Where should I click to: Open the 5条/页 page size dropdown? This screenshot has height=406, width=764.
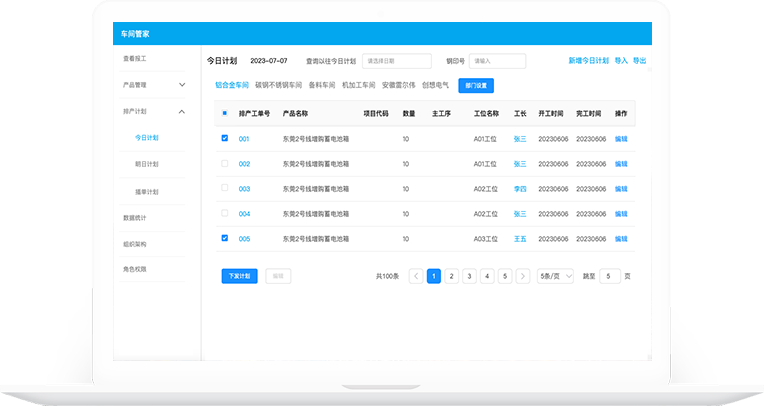(556, 276)
